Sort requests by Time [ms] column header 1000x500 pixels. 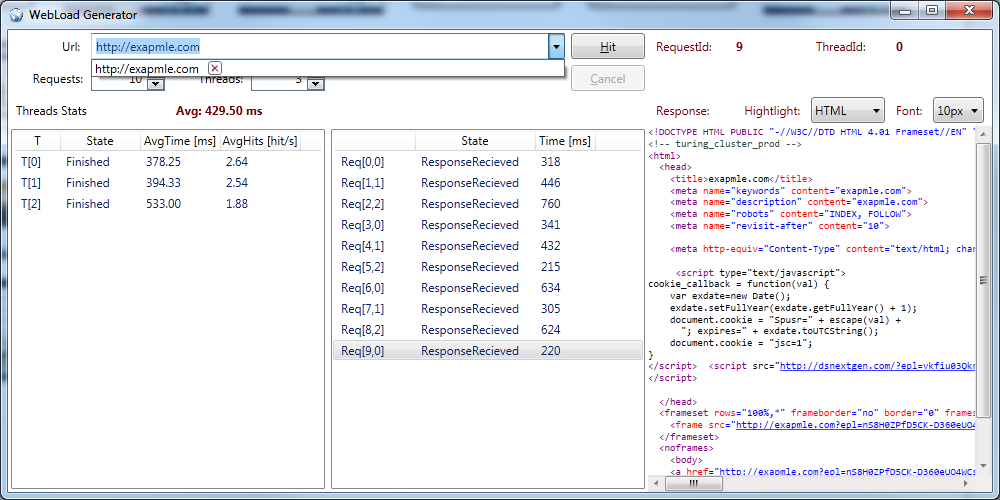[x=564, y=141]
